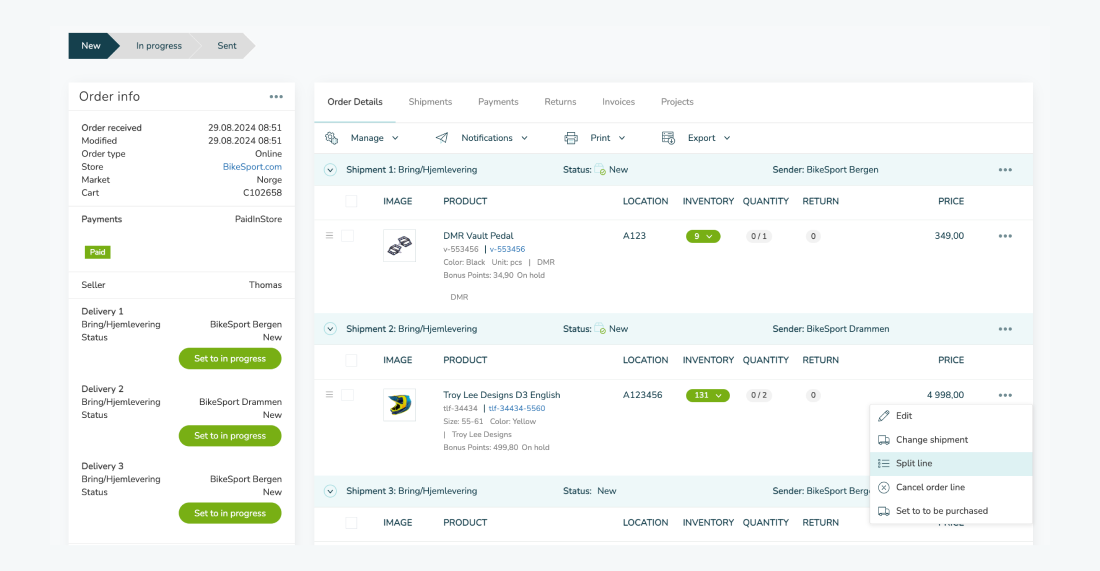This screenshot has width=1100, height=571.
Task: Choose Cancel order line menu entry
Action: tap(951, 488)
